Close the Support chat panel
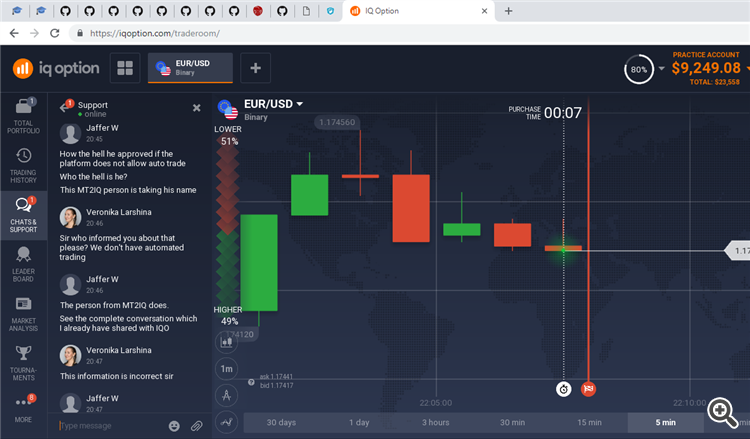750x439 pixels. click(197, 108)
